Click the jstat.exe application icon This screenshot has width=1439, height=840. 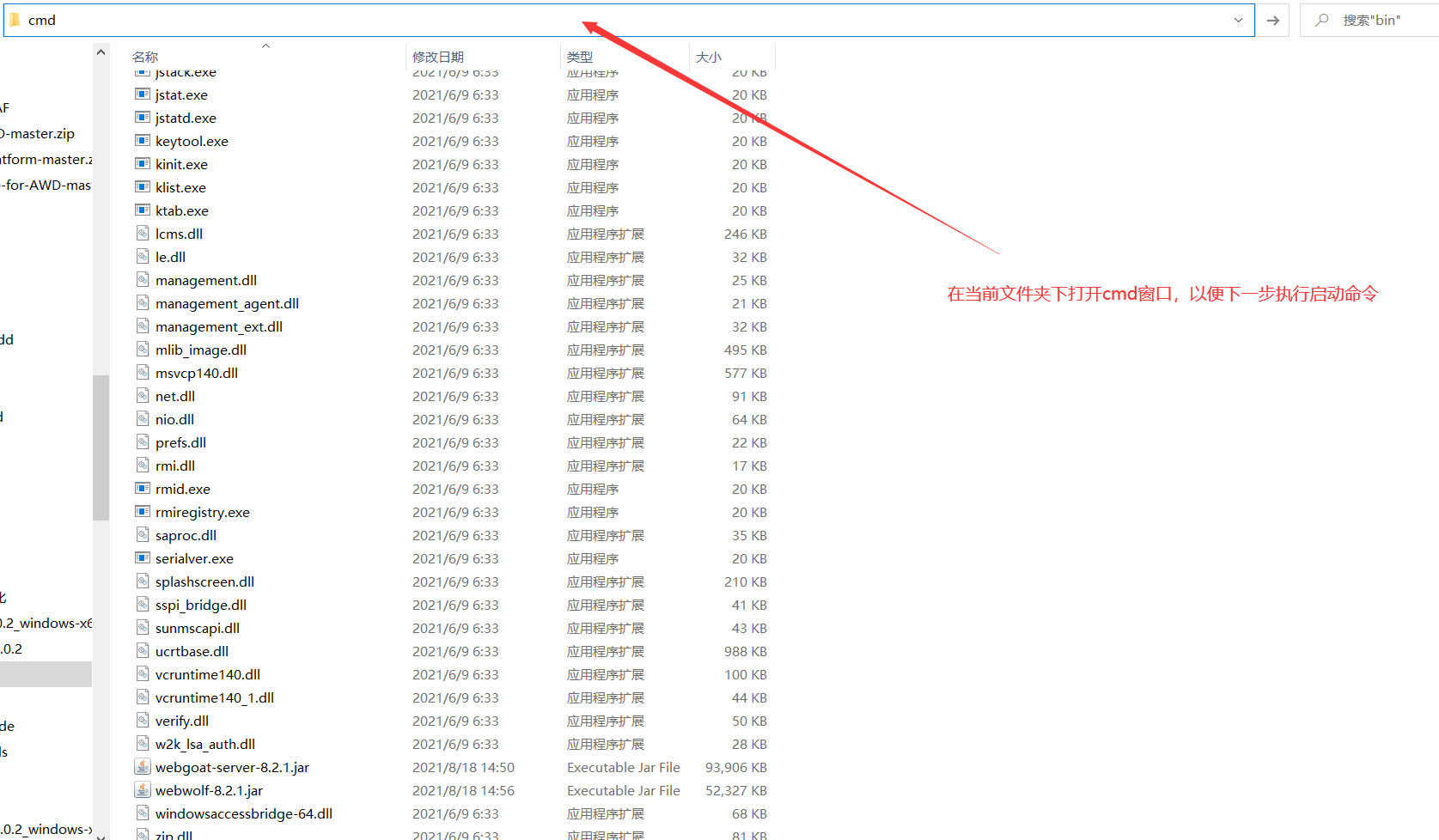click(143, 94)
